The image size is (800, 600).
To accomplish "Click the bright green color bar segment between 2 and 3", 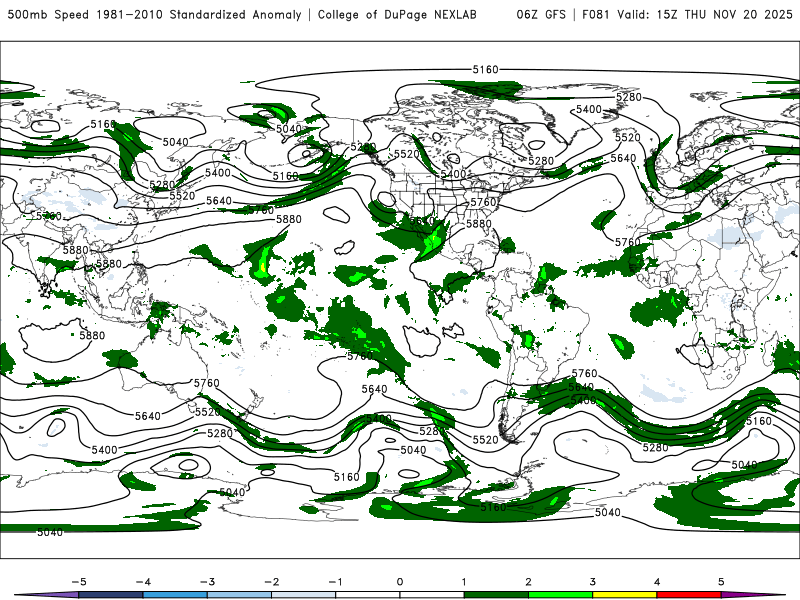I will tap(560, 595).
